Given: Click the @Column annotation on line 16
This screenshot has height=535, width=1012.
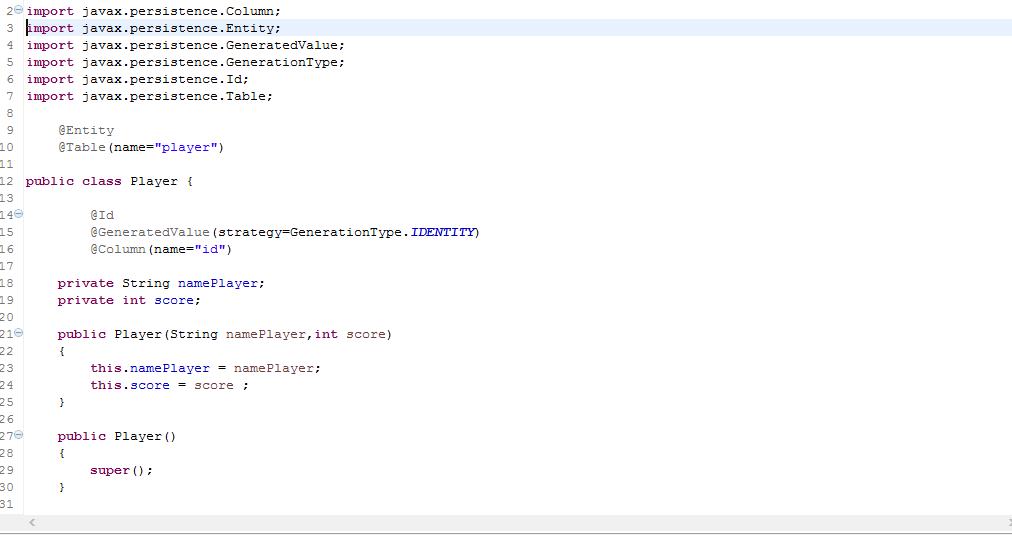Looking at the screenshot, I should click(x=118, y=249).
